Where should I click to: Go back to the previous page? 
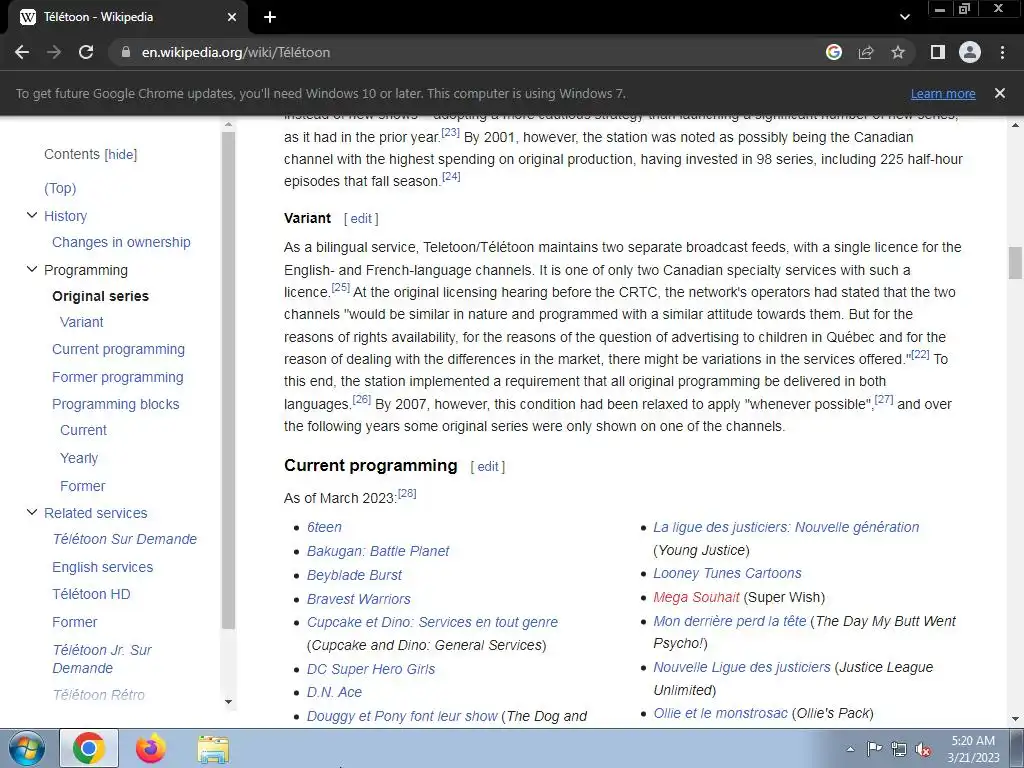pyautogui.click(x=22, y=52)
